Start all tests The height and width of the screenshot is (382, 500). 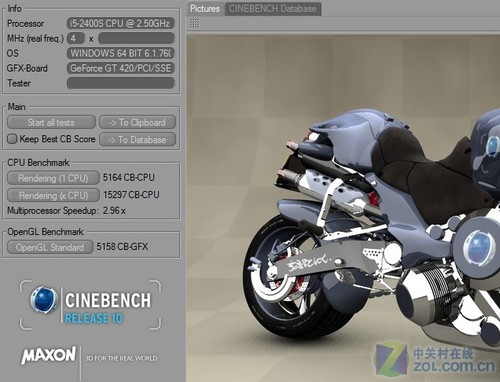(51, 122)
